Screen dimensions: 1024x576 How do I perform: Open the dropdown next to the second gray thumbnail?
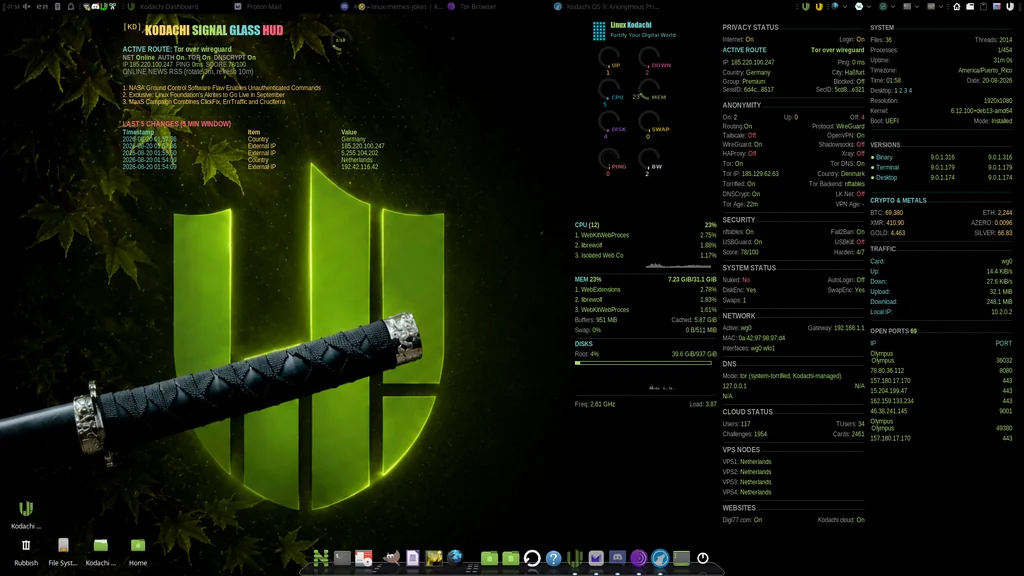click(x=941, y=7)
